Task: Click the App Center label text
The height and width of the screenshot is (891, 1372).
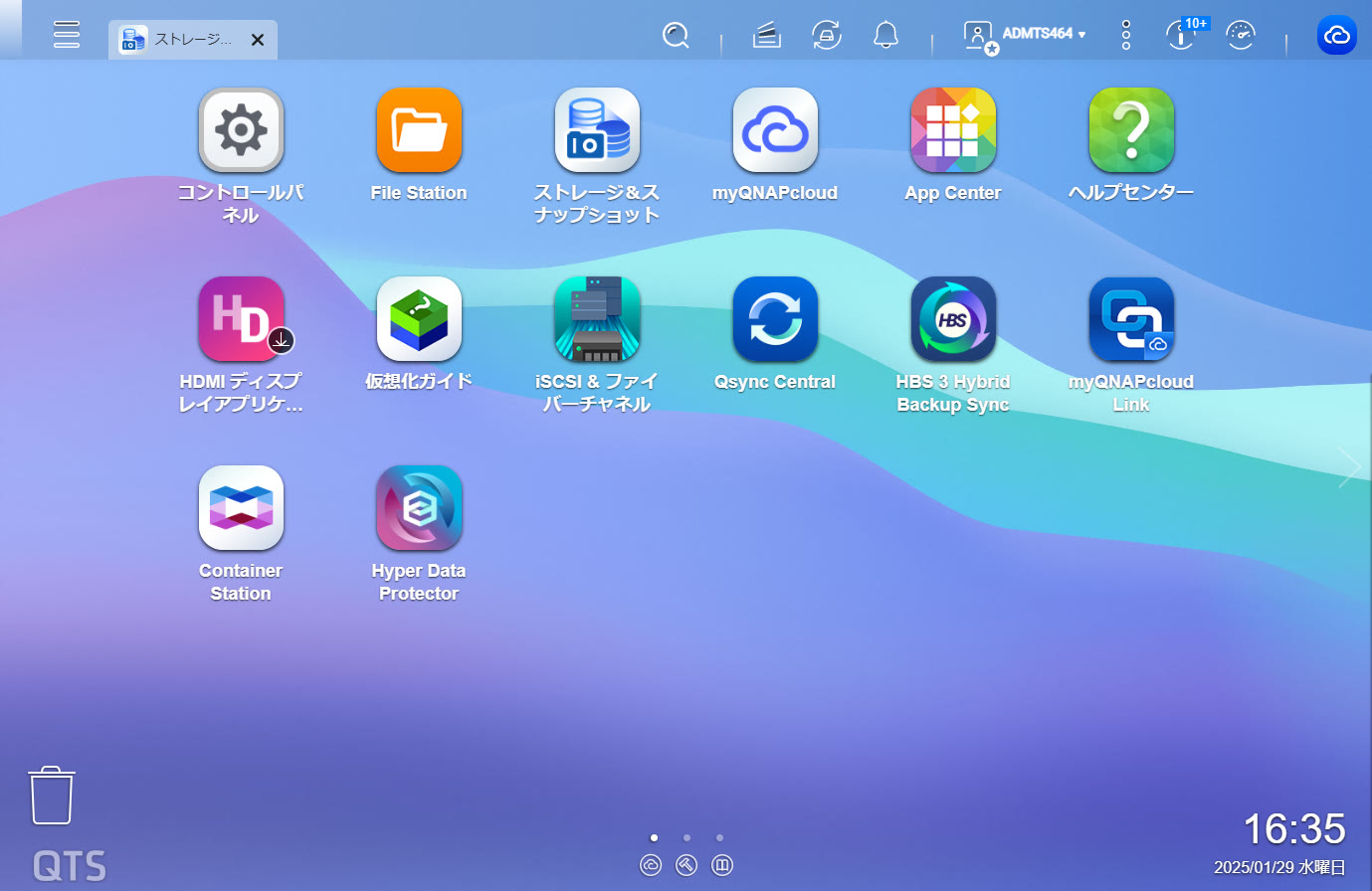Action: click(953, 193)
